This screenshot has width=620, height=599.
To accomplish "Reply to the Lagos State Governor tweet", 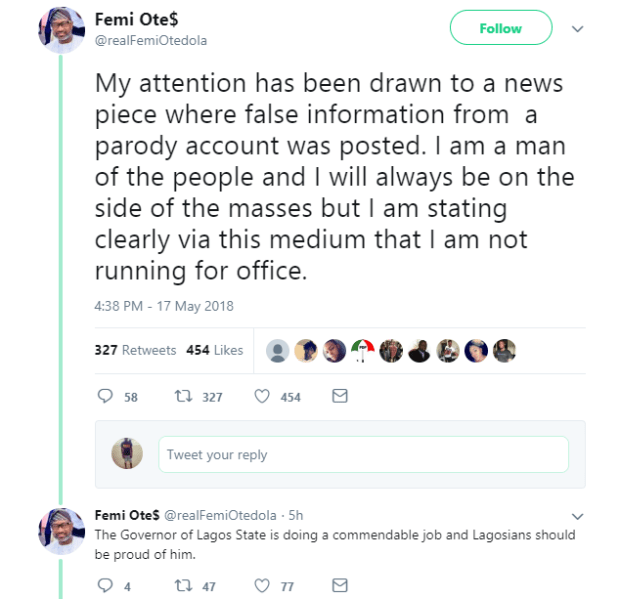I will (105, 585).
